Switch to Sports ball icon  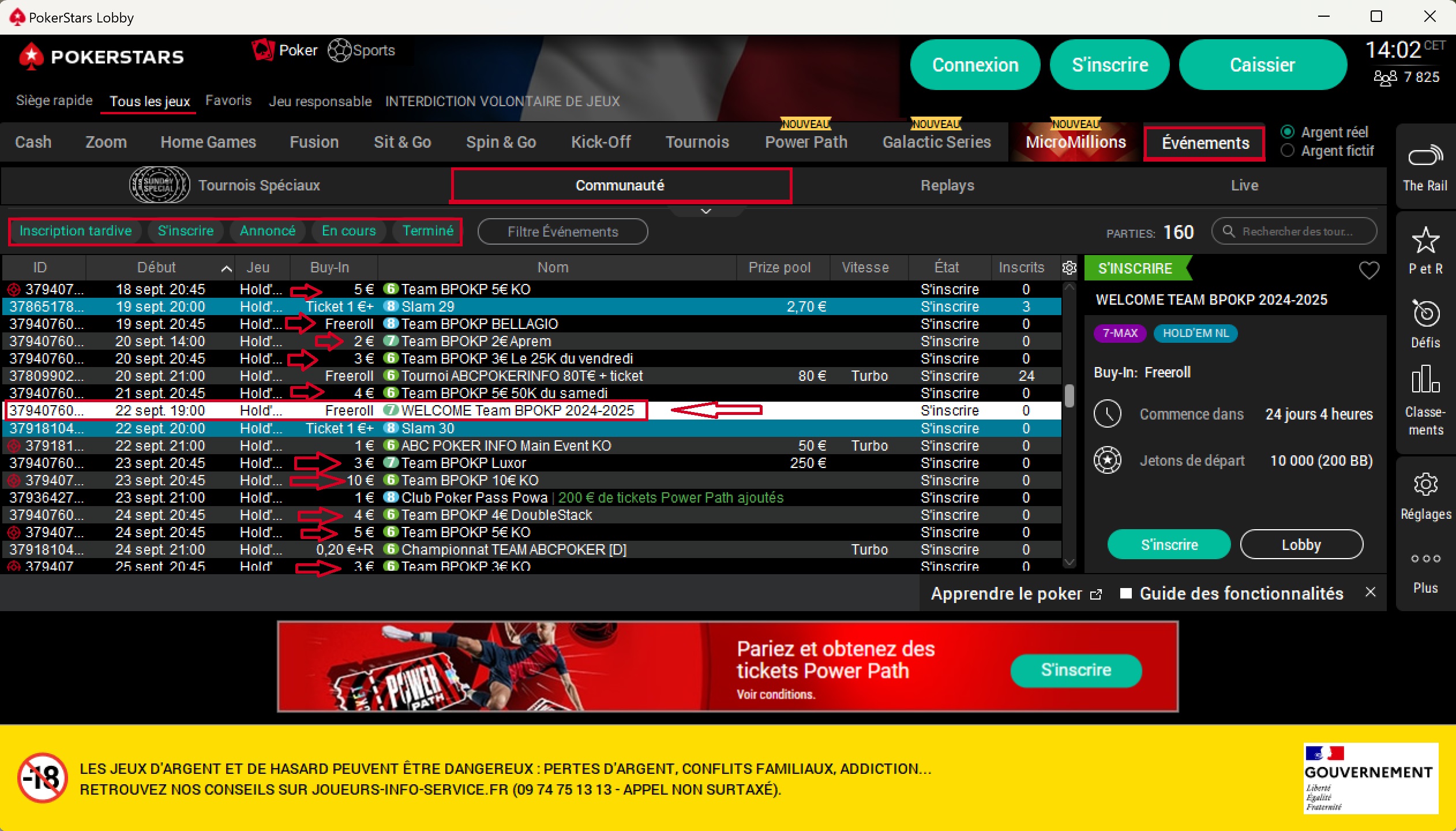click(x=339, y=50)
